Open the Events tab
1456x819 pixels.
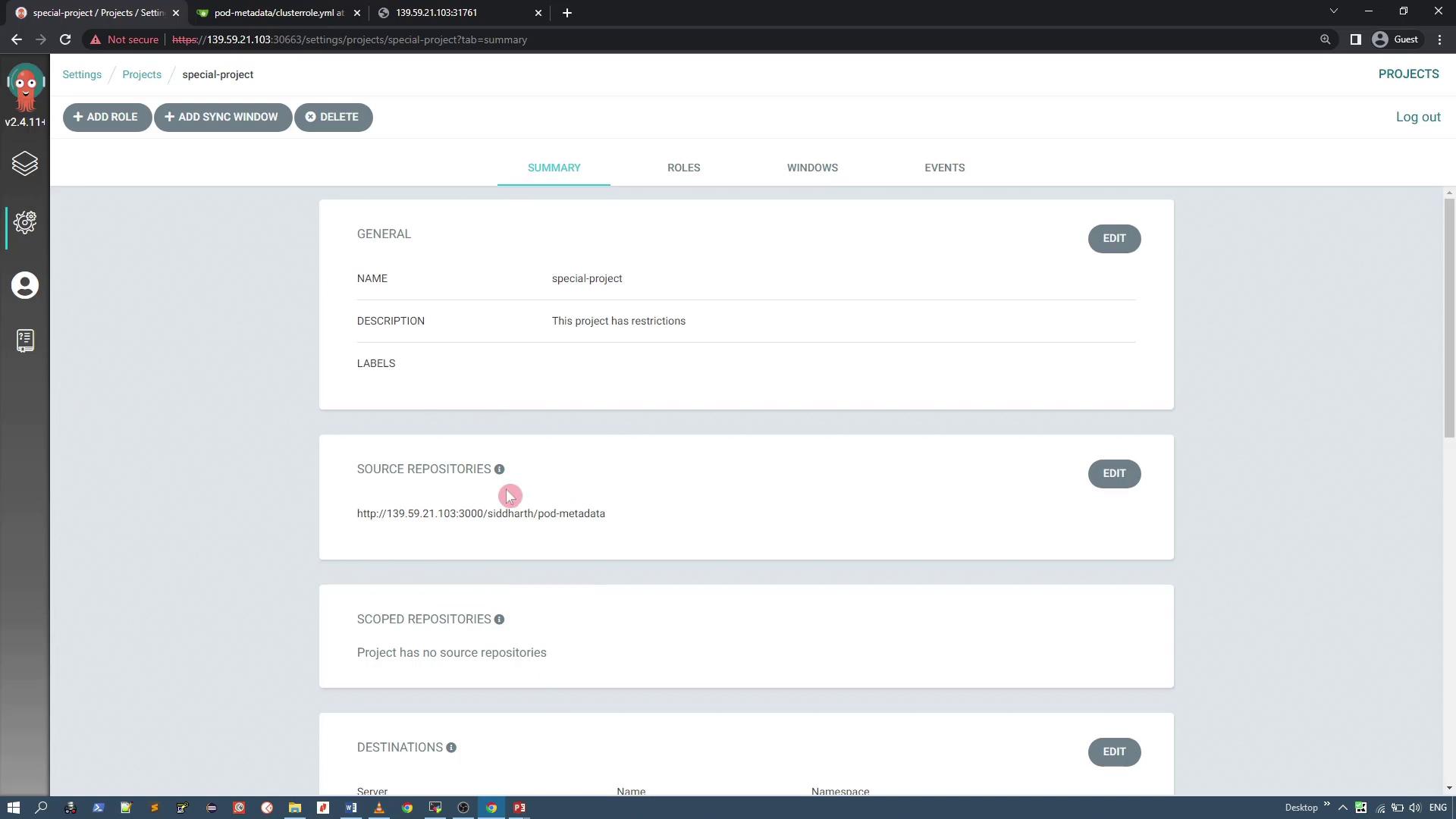tap(944, 168)
